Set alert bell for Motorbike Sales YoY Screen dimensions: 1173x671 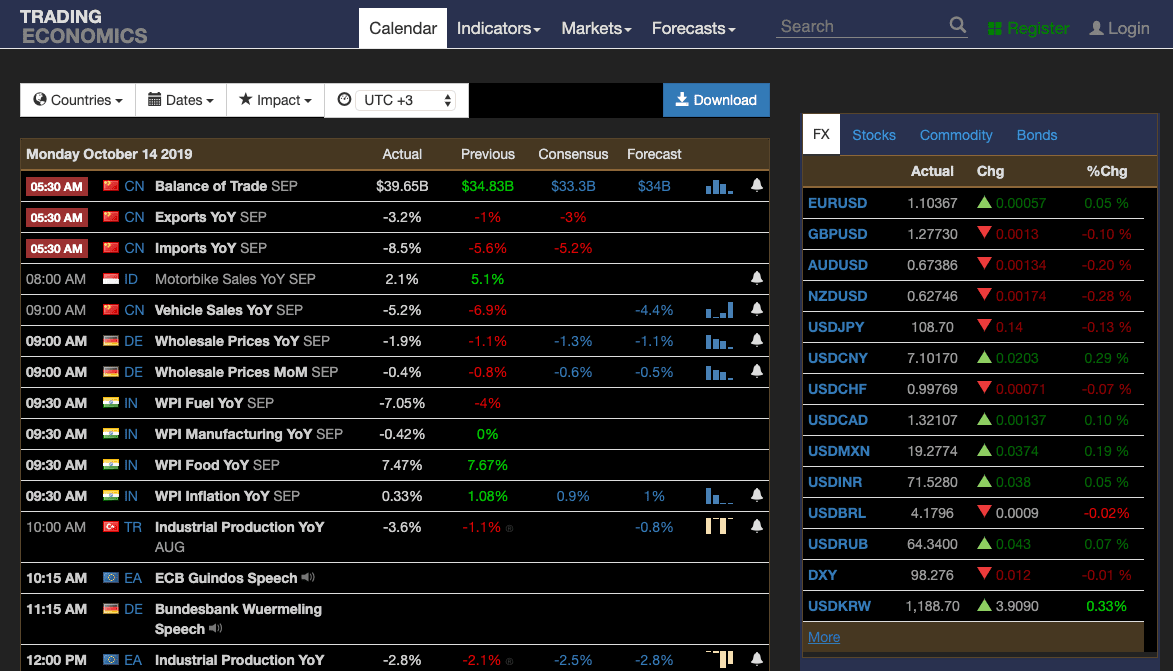757,278
